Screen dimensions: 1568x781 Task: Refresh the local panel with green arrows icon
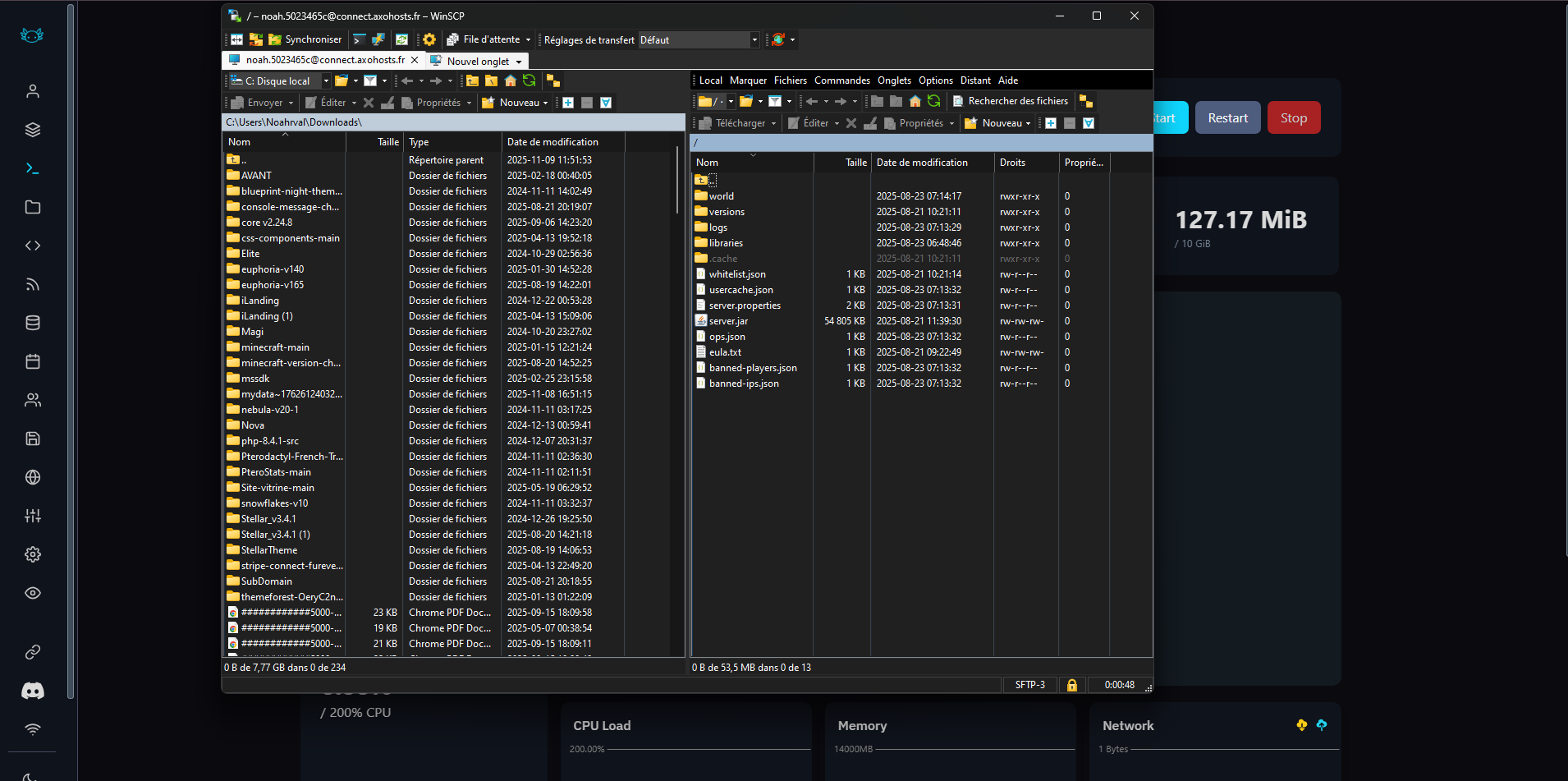530,80
